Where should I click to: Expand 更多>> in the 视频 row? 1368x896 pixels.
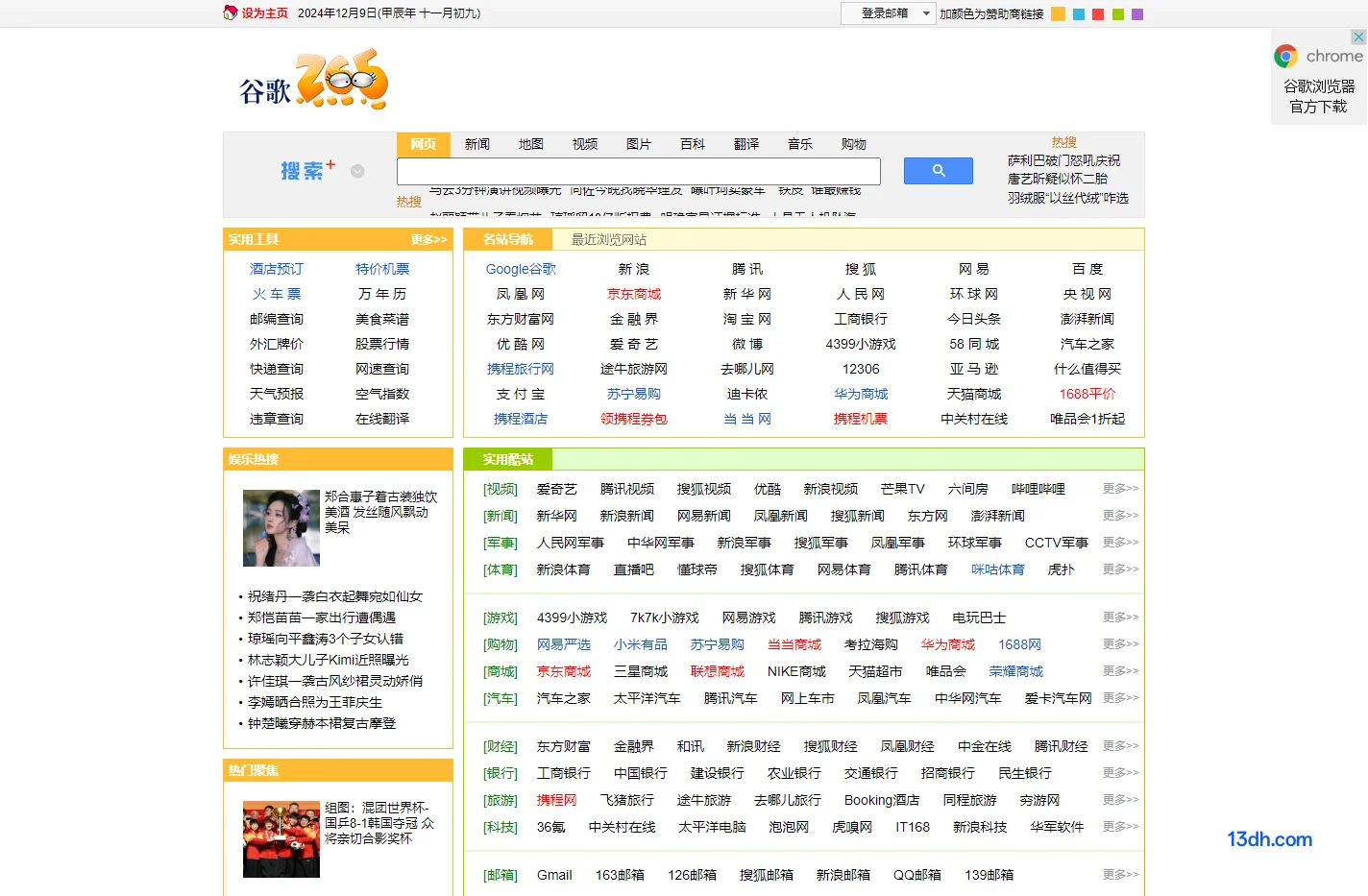coord(1120,489)
